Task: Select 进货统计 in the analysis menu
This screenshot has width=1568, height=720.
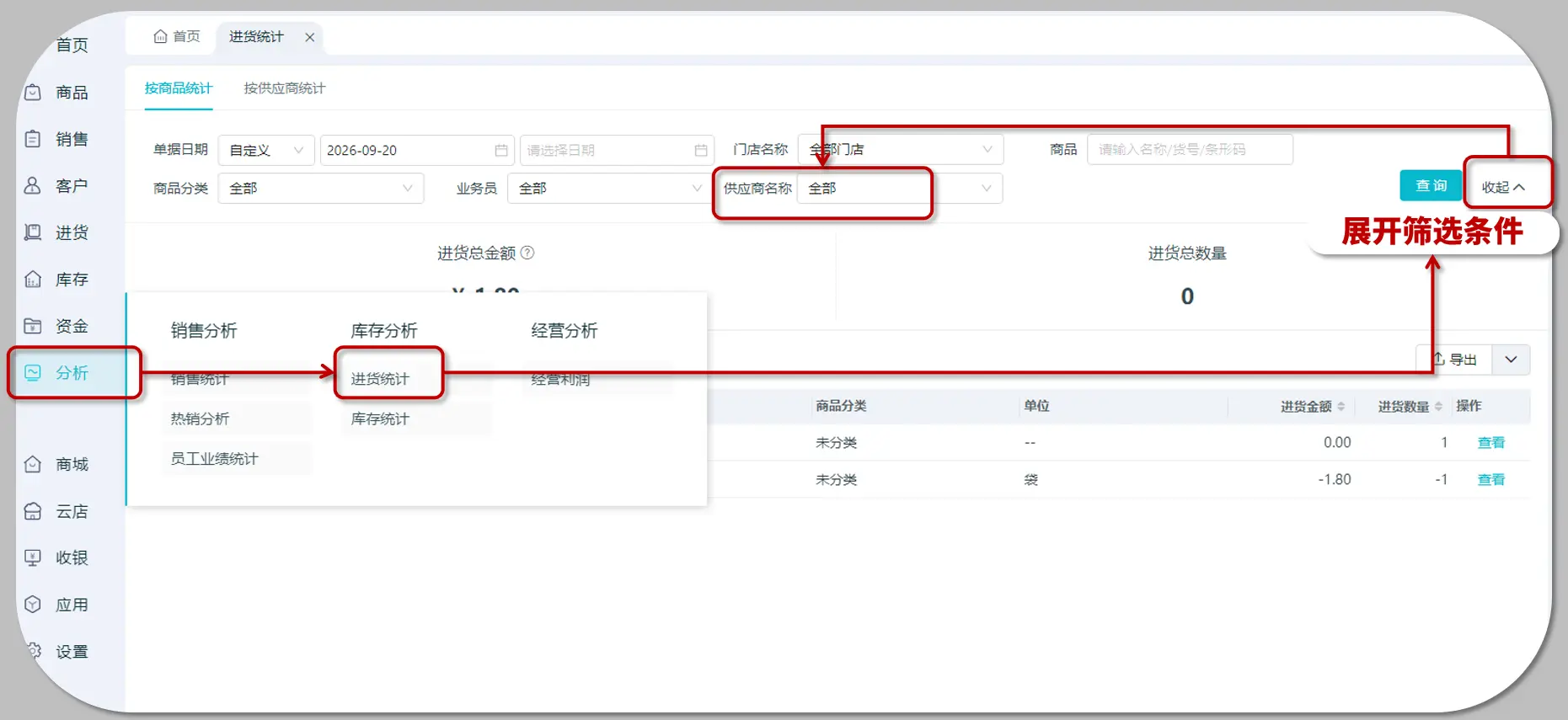Action: pyautogui.click(x=380, y=379)
